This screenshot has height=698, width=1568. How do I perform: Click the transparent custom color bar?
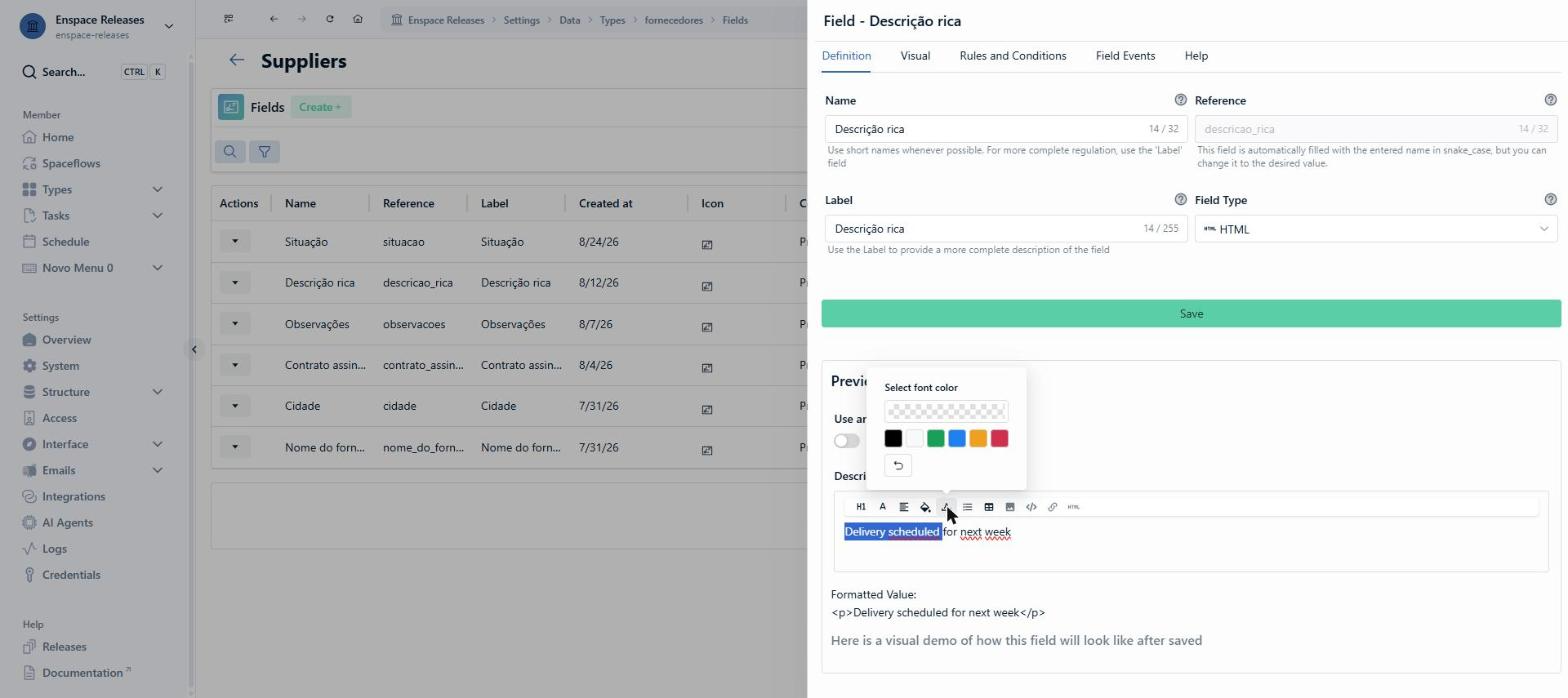(x=946, y=411)
